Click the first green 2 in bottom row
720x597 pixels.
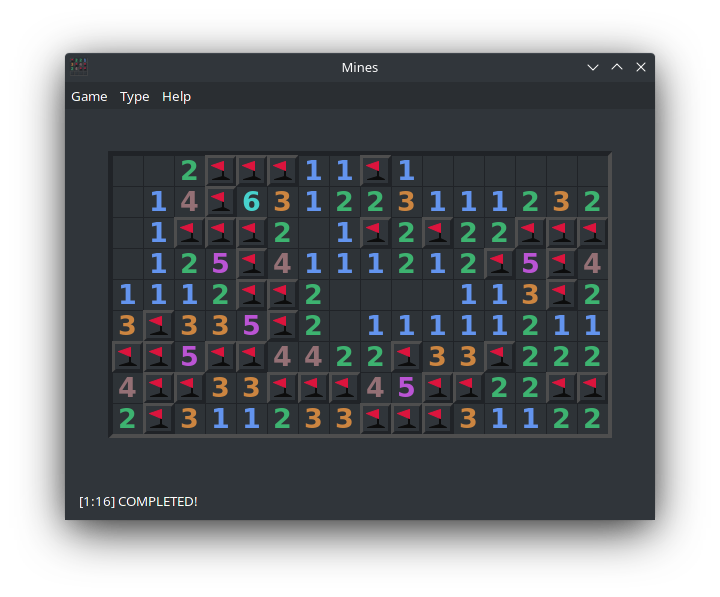coord(127,419)
